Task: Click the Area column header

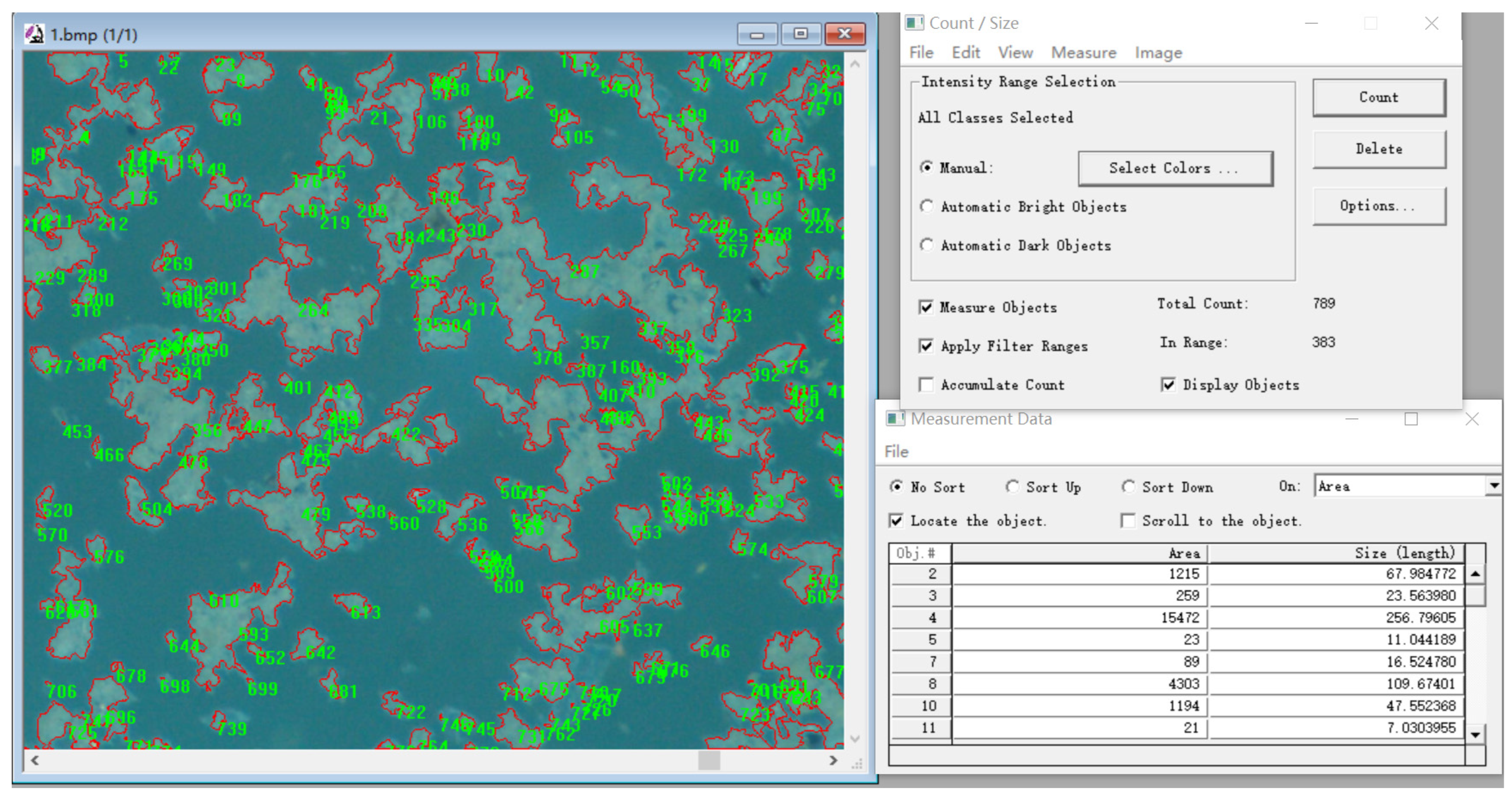Action: pos(1079,553)
